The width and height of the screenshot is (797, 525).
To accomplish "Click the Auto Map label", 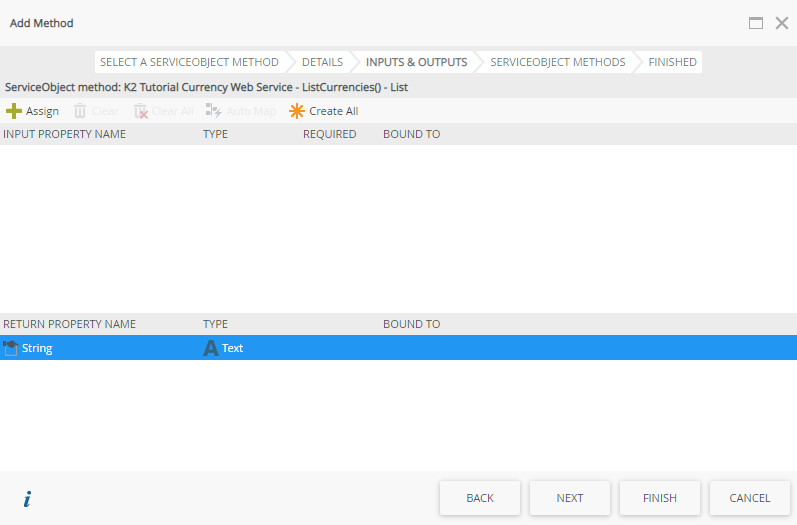I will click(x=251, y=111).
